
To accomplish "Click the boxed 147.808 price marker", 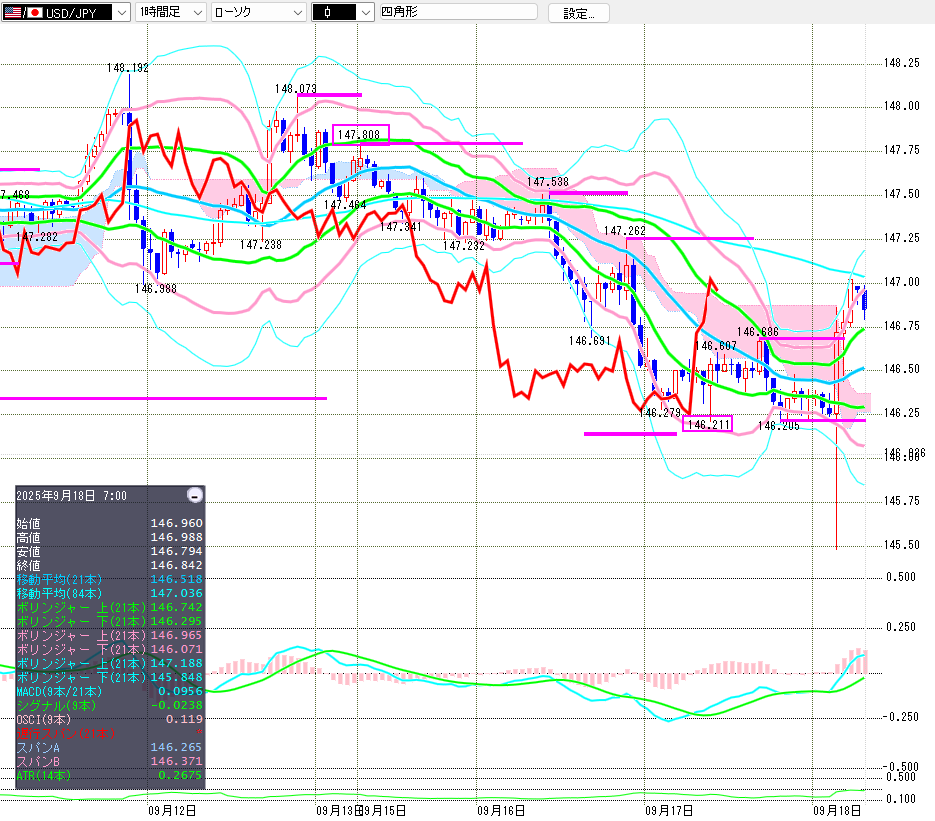I will pyautogui.click(x=359, y=133).
